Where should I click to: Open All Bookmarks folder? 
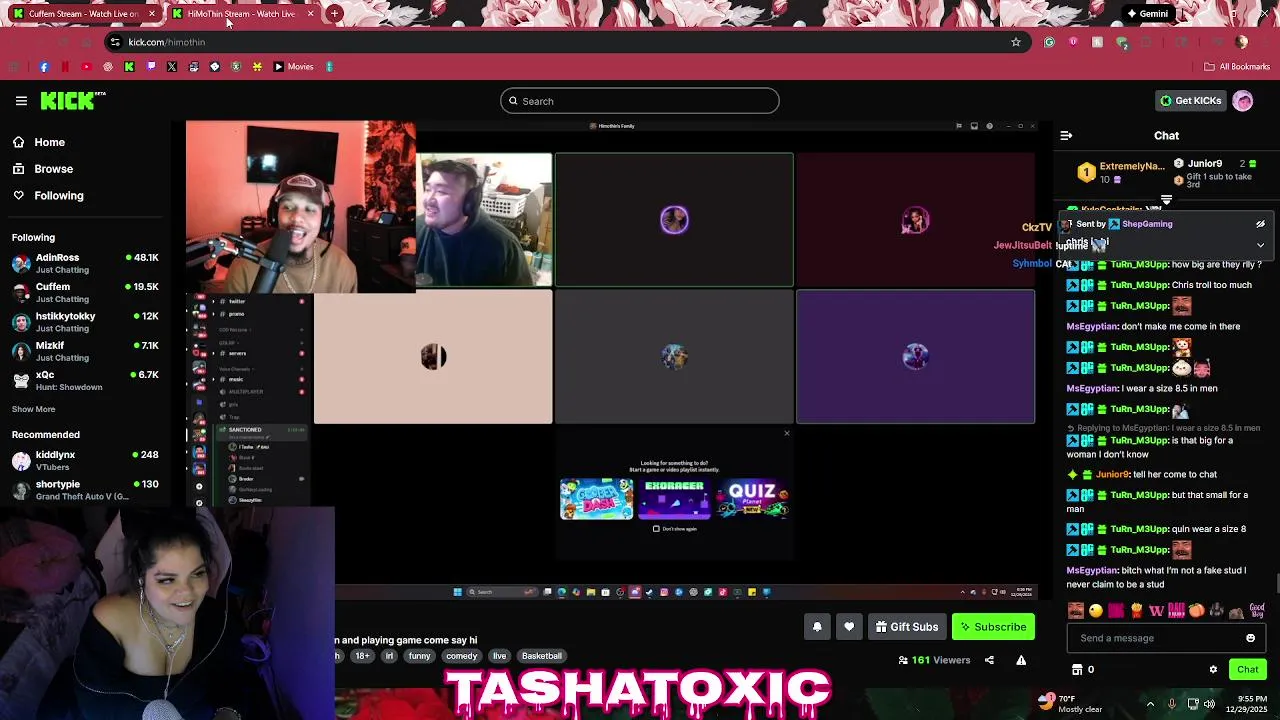pos(1237,67)
